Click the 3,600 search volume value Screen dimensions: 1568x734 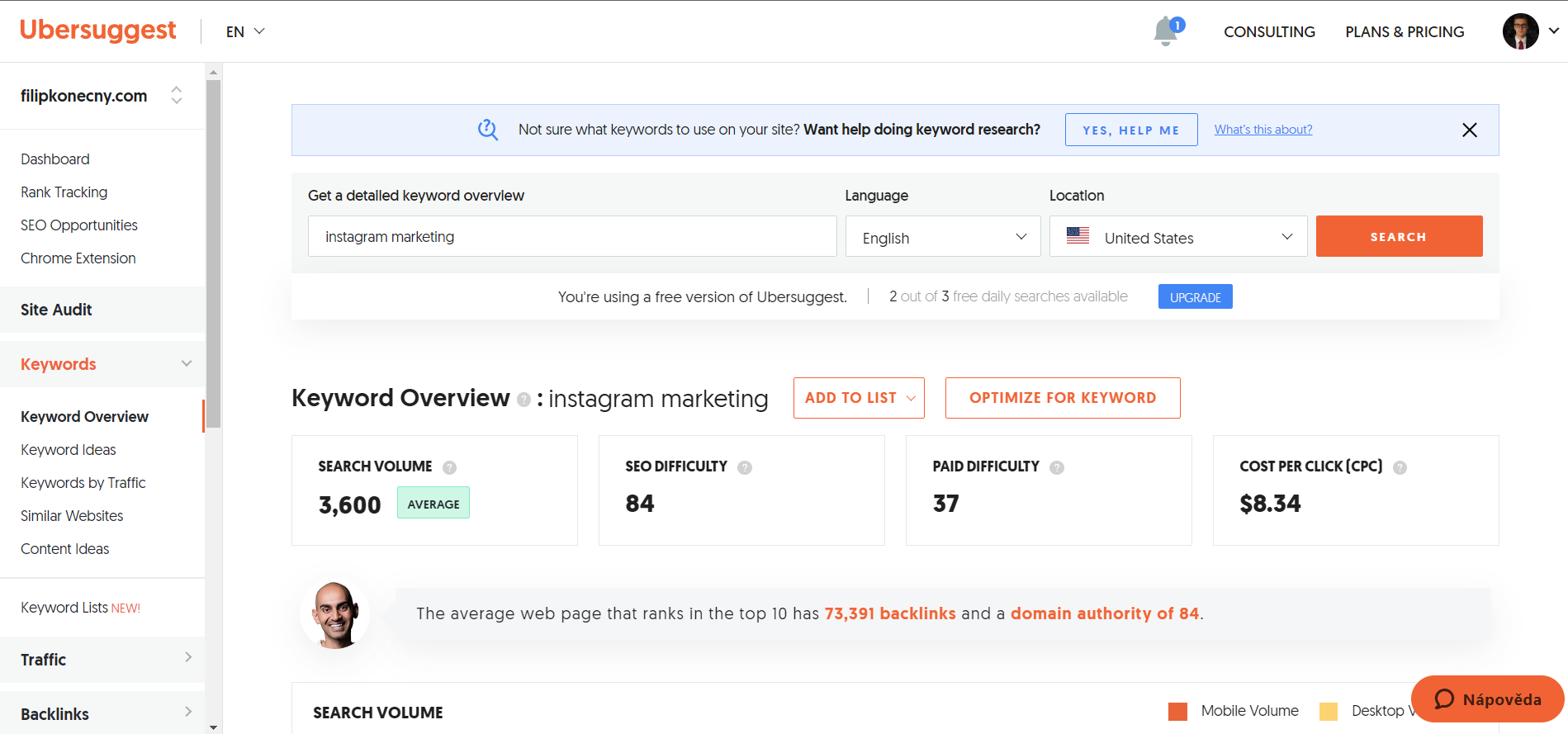[350, 504]
